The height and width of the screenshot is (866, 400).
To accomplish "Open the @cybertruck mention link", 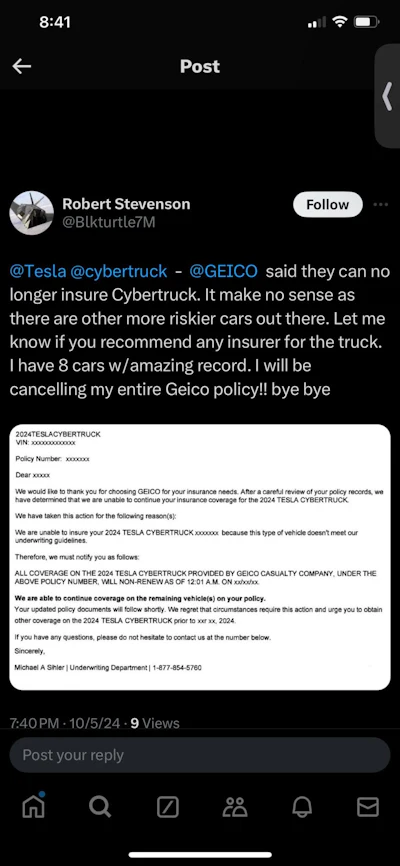I will [119, 271].
